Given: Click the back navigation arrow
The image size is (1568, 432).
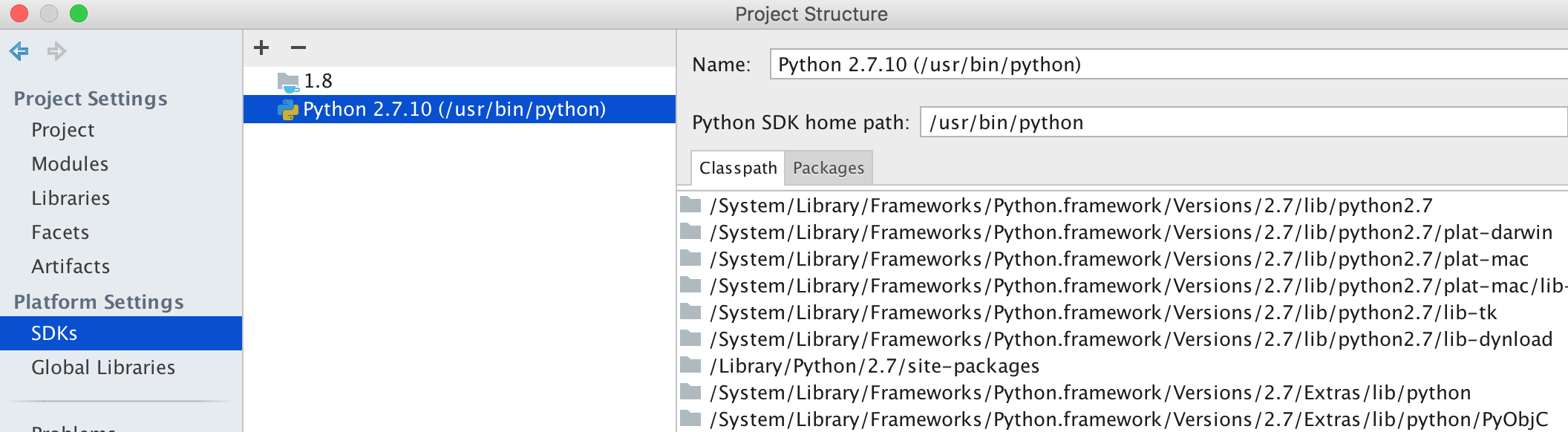Looking at the screenshot, I should 19,51.
